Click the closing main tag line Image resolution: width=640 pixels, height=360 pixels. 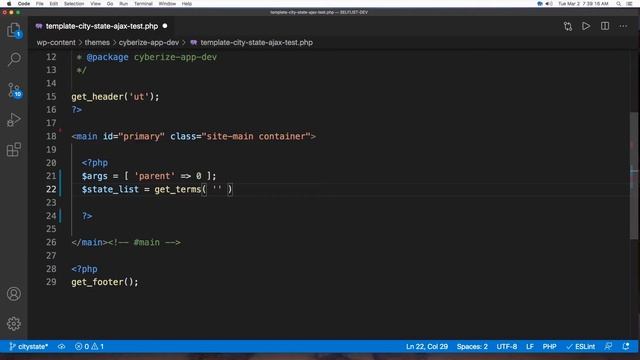tap(126, 242)
